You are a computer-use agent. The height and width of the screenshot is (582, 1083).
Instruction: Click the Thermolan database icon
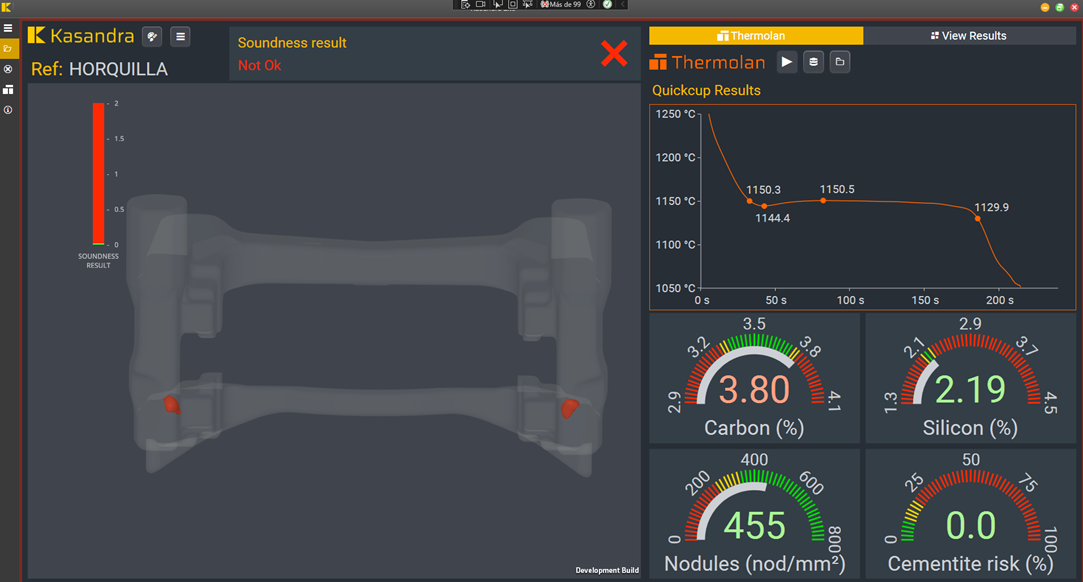point(814,62)
